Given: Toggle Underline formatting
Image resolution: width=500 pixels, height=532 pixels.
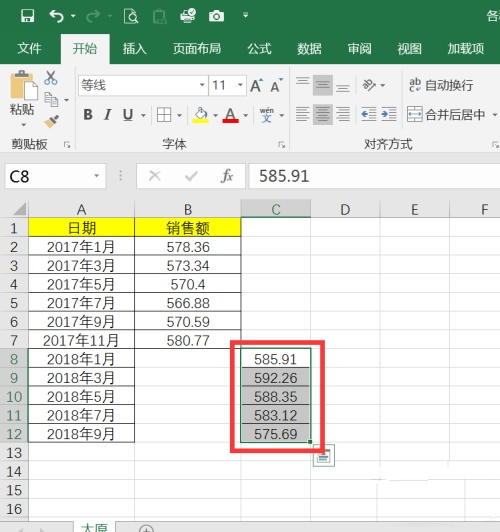Looking at the screenshot, I should coord(128,115).
